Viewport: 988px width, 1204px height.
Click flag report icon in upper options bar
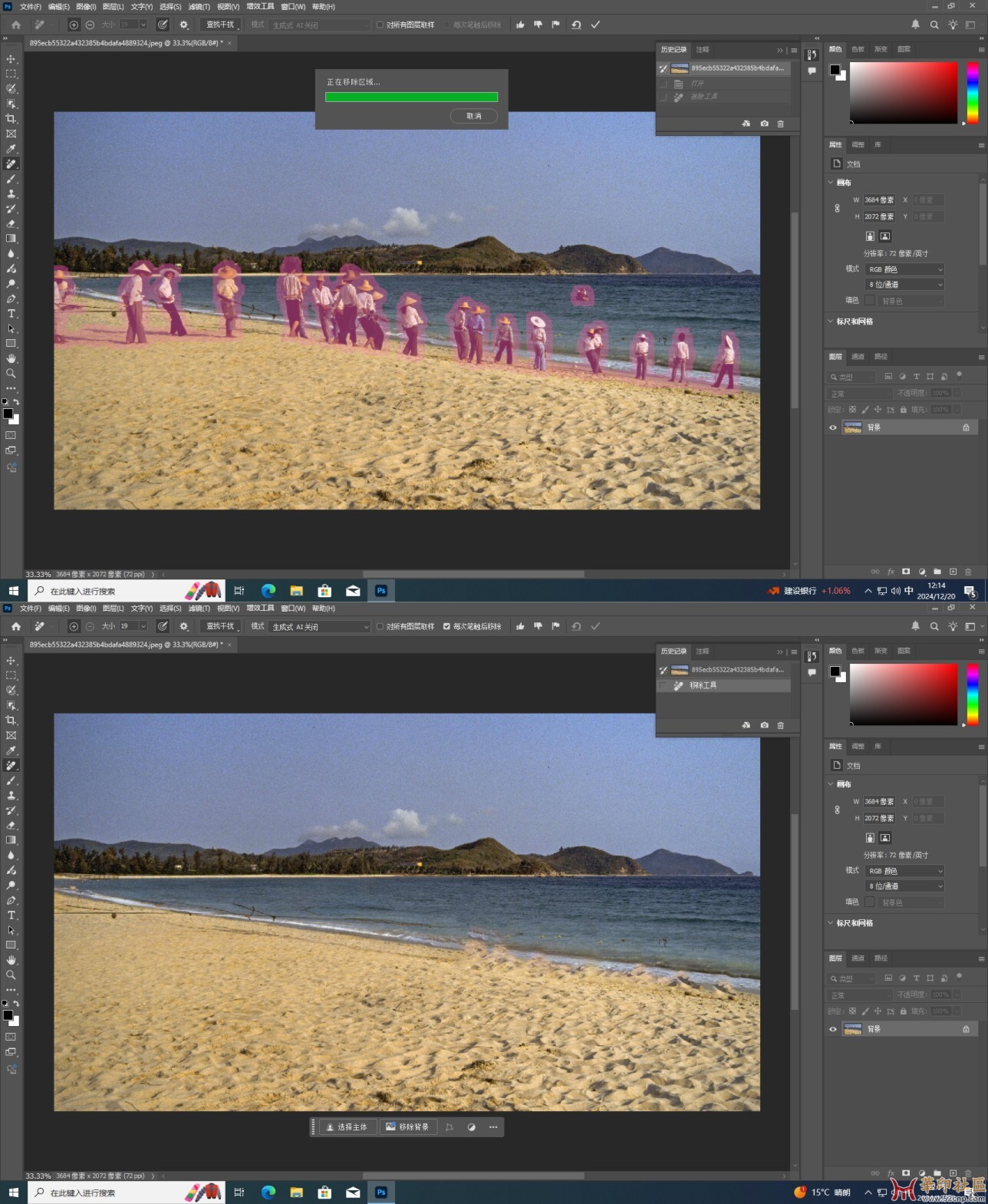(555, 25)
